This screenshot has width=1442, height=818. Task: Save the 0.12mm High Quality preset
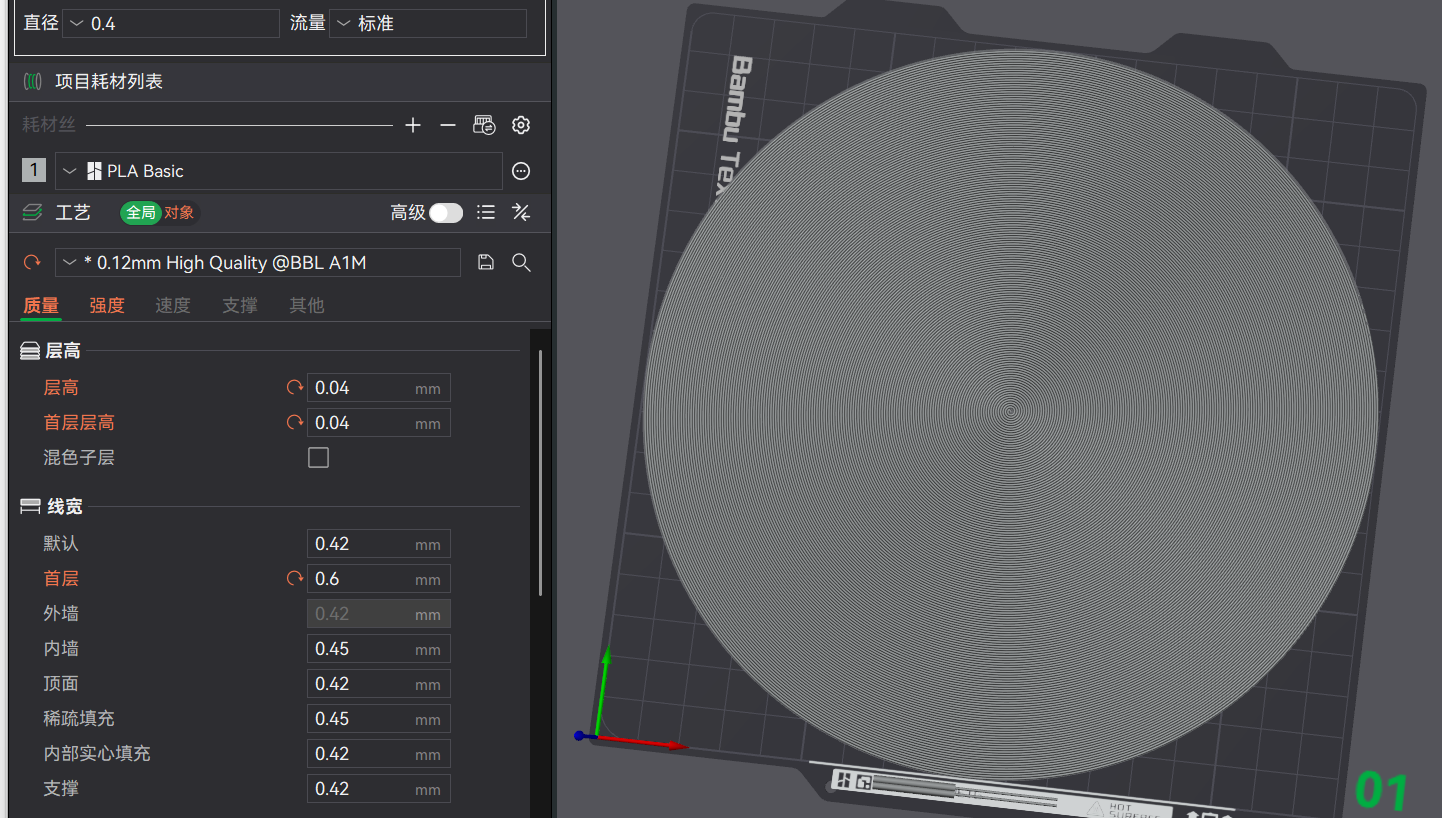[486, 262]
